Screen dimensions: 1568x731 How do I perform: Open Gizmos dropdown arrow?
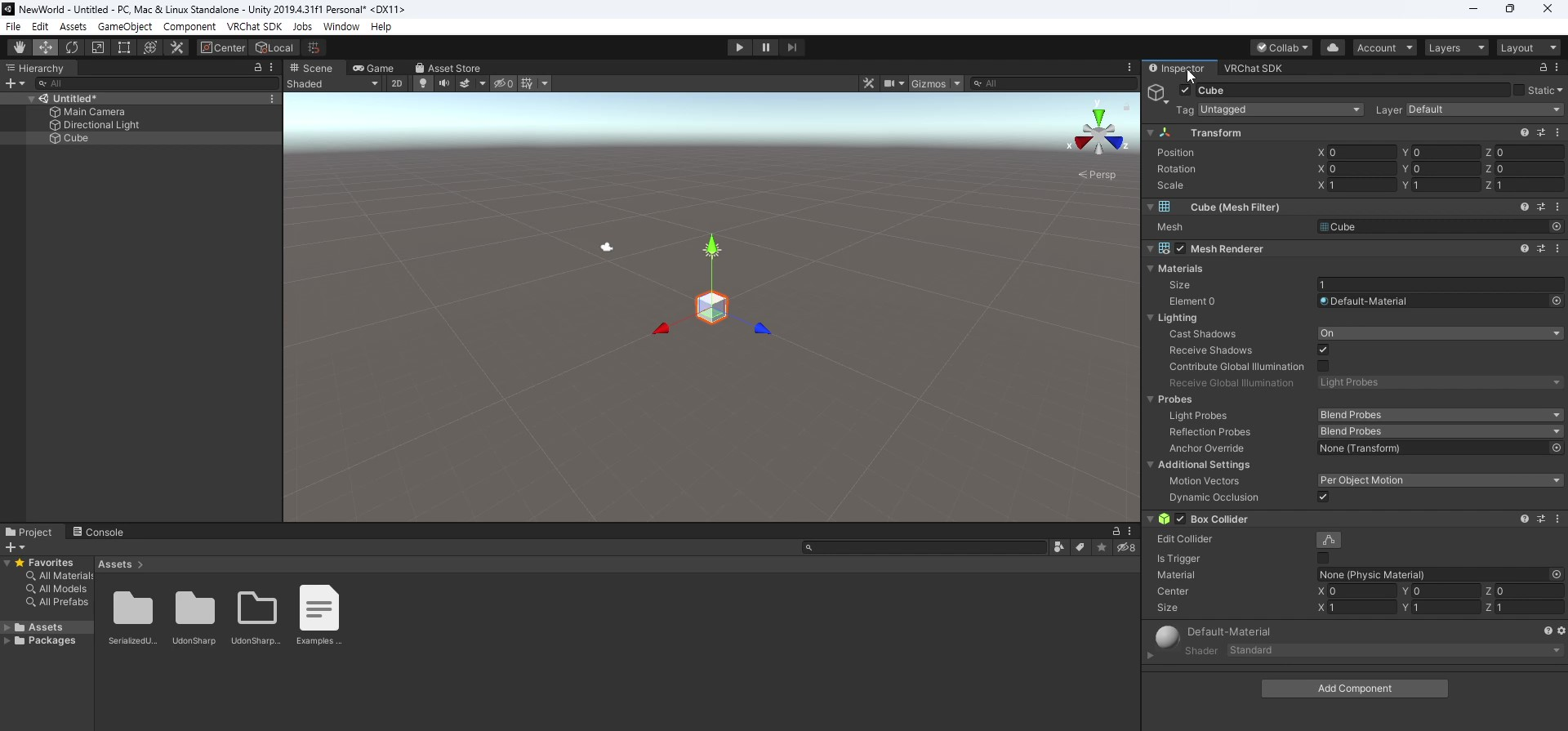click(956, 83)
